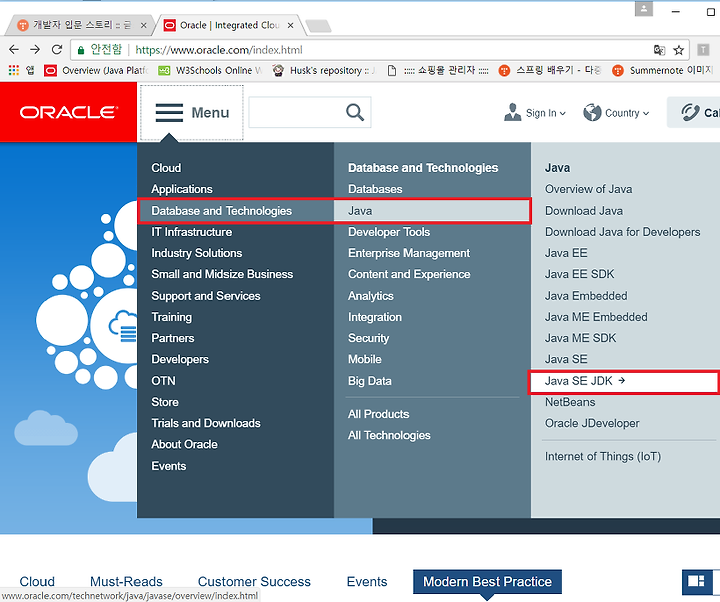
Task: Click the grid view icon at bottom right
Action: pyautogui.click(x=696, y=581)
